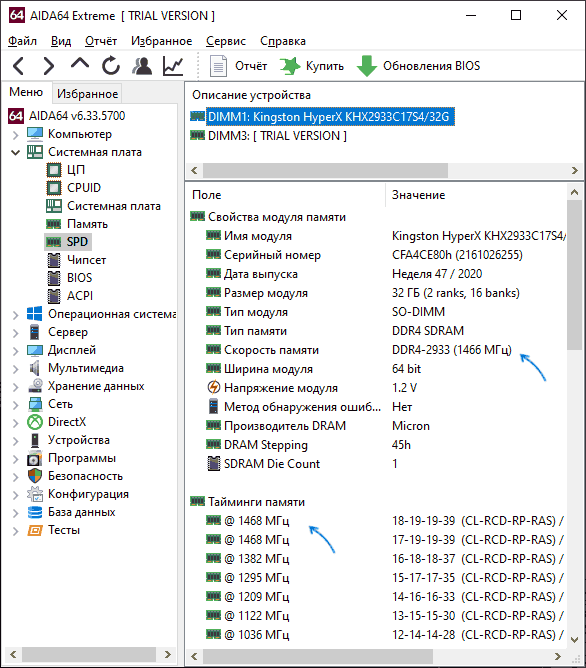Expand the Компьютер tree node
Image resolution: width=586 pixels, height=668 pixels.
15,135
